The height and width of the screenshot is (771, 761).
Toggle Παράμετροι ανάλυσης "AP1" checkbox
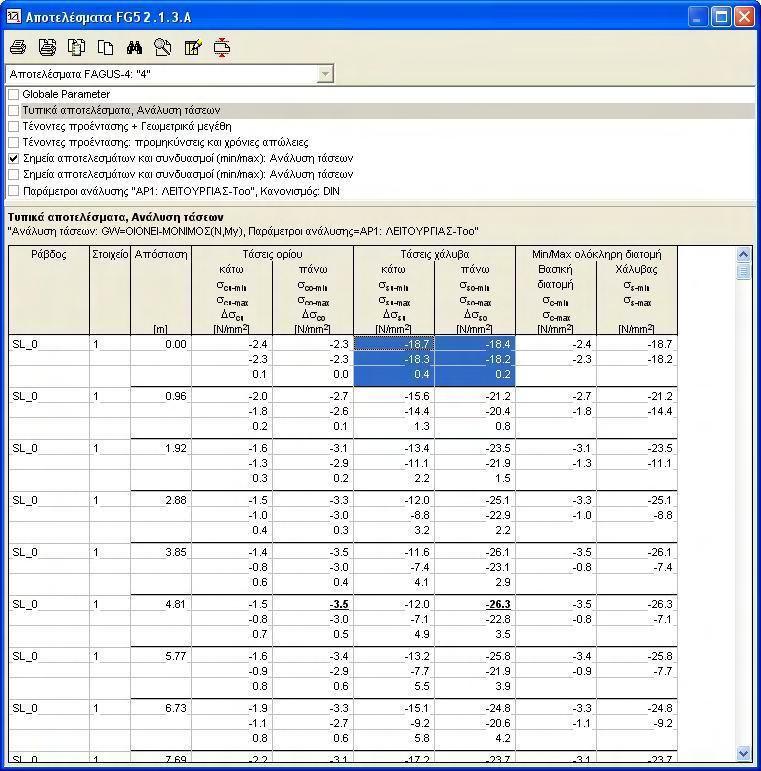pyautogui.click(x=14, y=191)
